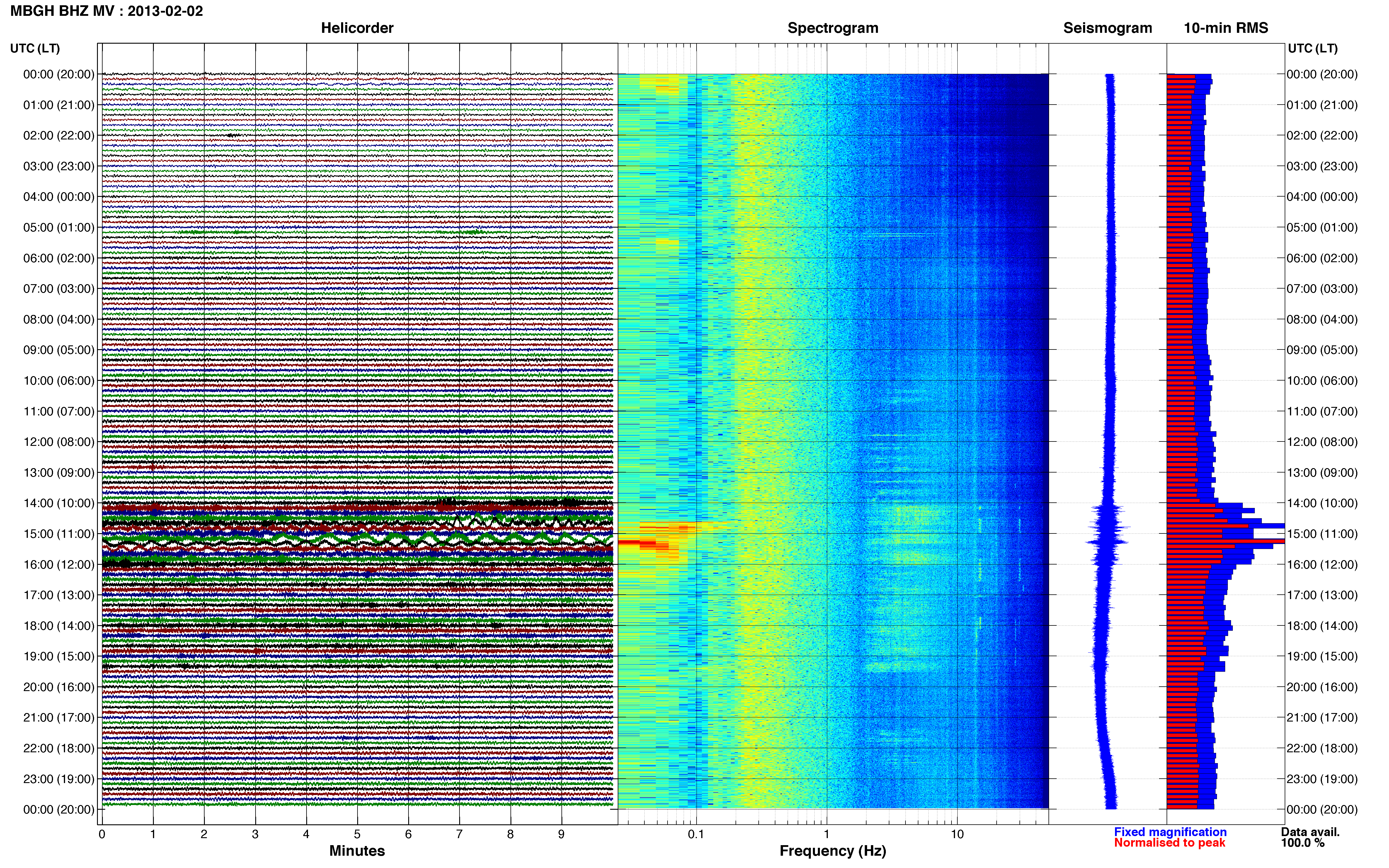Image resolution: width=1389 pixels, height=868 pixels.
Task: Click right axis label '19:00 (15:00)'
Action: (x=1322, y=656)
